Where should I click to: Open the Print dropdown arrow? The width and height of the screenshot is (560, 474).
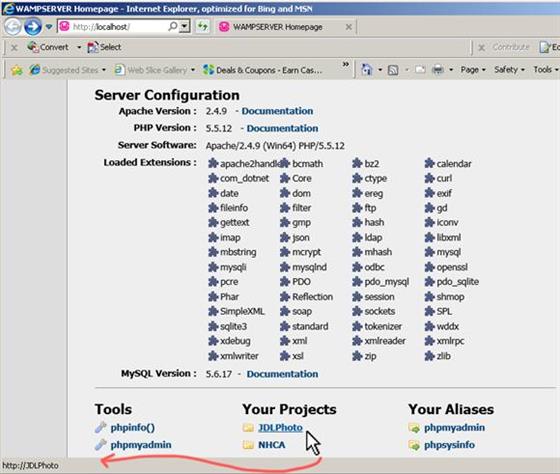pyautogui.click(x=451, y=70)
